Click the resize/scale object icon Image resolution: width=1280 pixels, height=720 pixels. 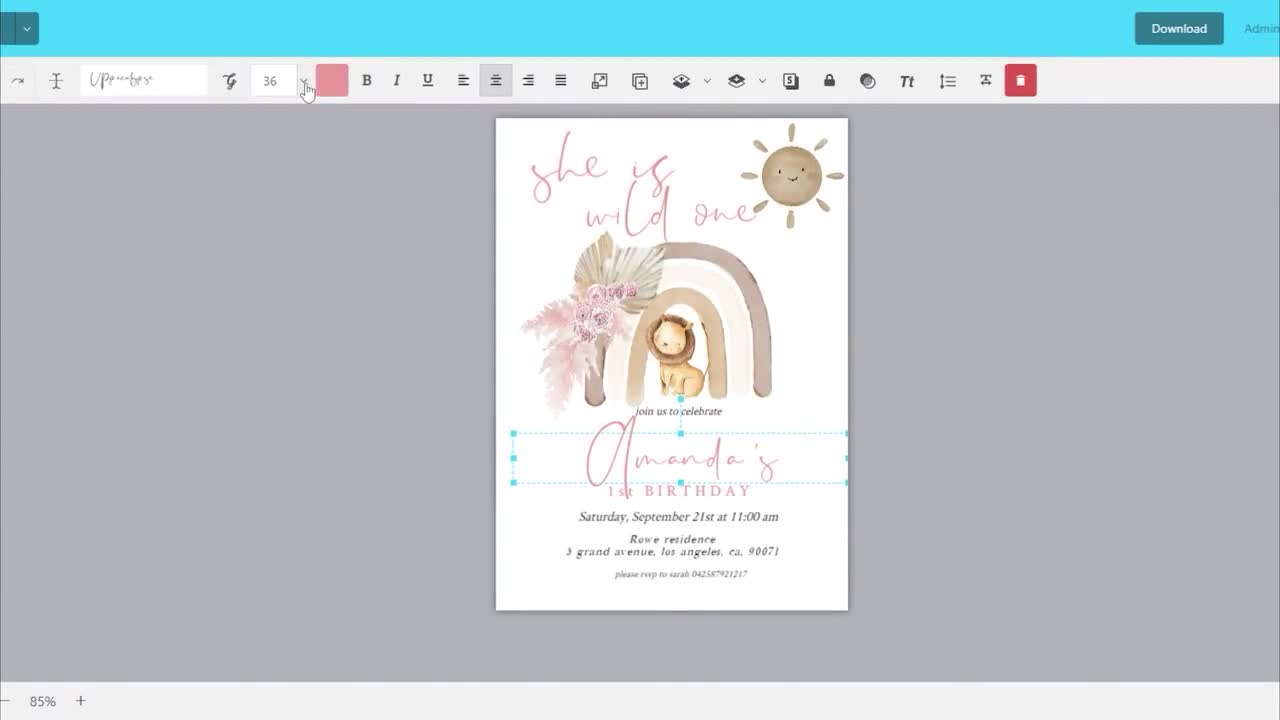tap(600, 81)
